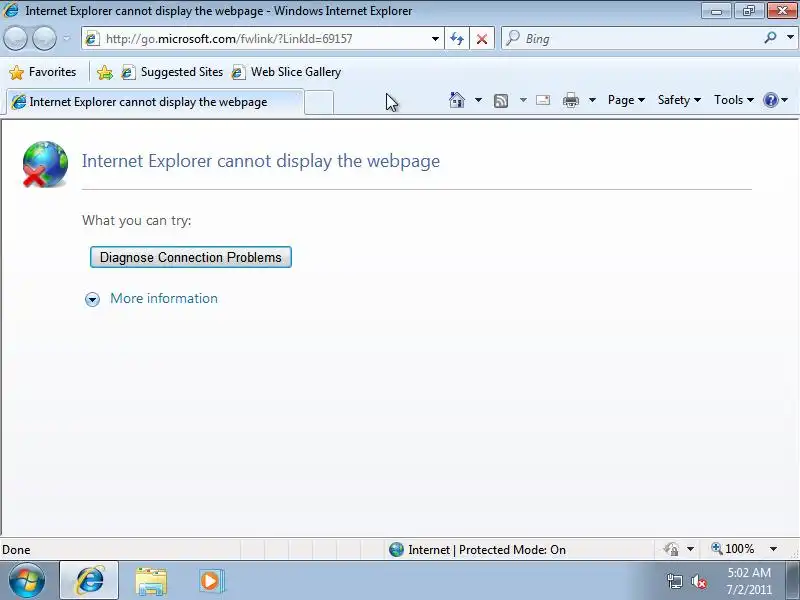Open the Windows Start menu
This screenshot has height=600, width=800.
(27, 581)
